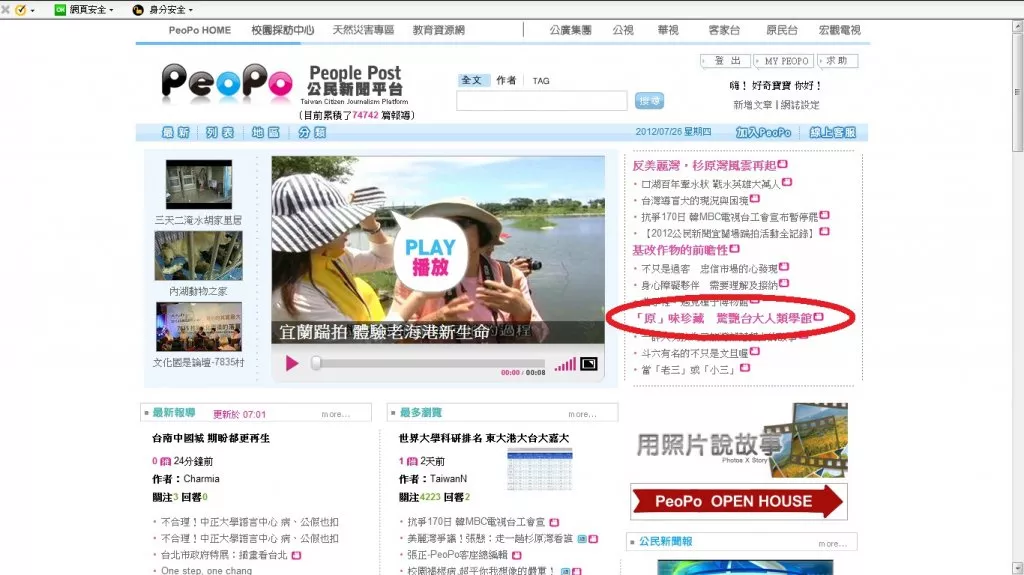Click more link in 最多瀏覽 section
1024x575 pixels.
[x=583, y=414]
